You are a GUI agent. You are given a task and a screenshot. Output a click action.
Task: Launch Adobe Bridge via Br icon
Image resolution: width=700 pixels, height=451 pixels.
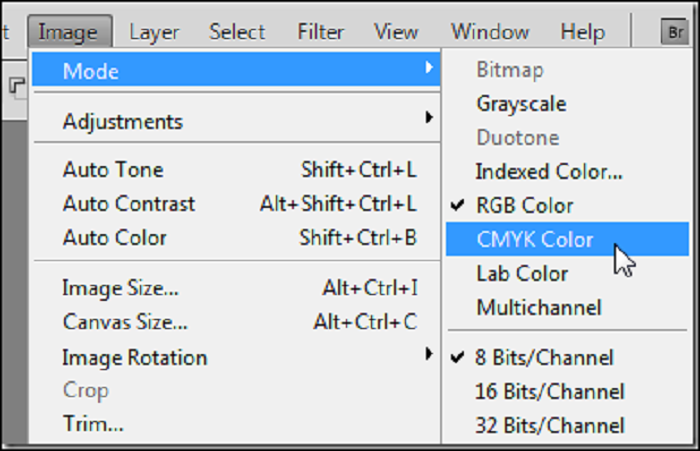pos(674,31)
